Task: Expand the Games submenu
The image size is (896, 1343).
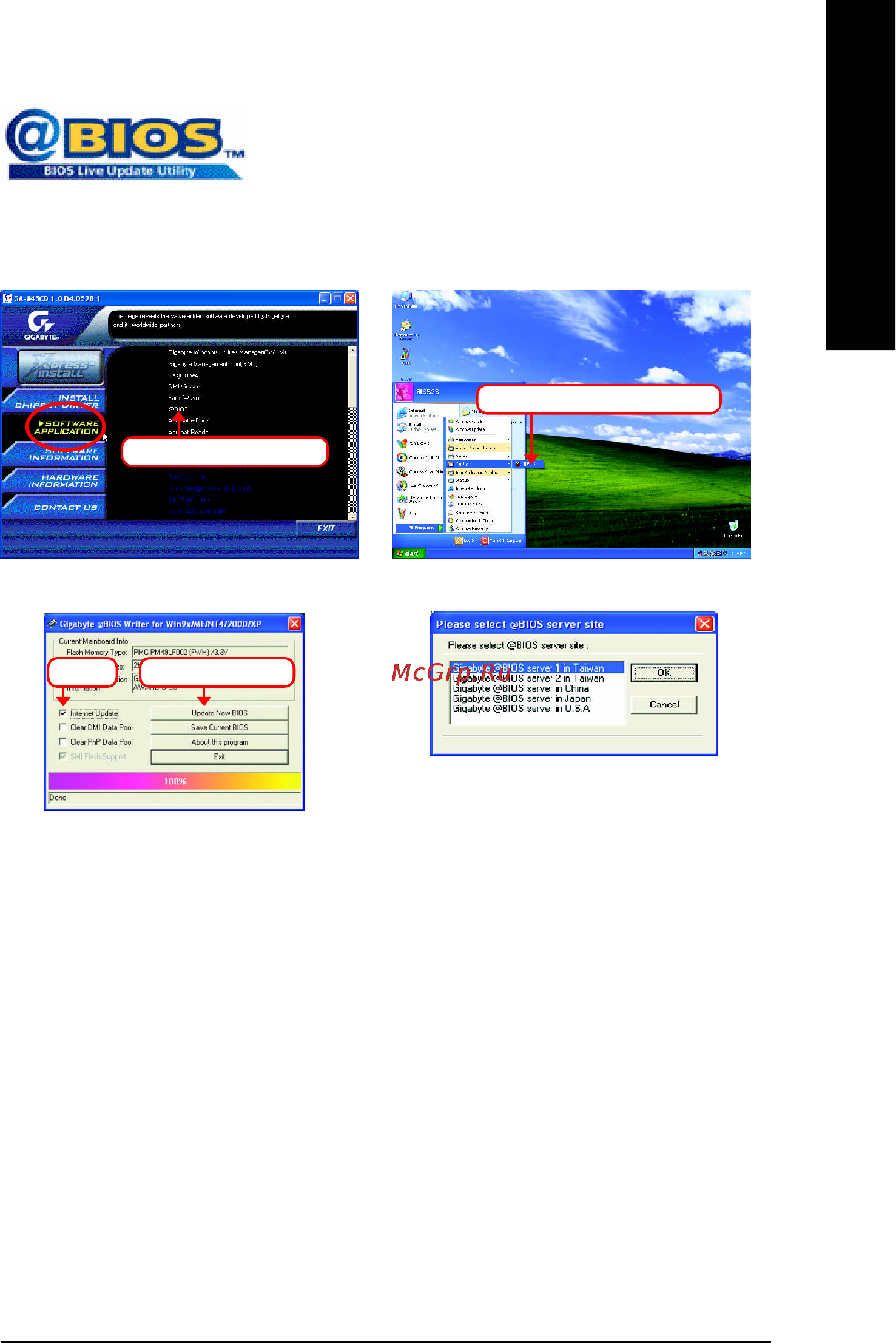Action: pos(478,456)
